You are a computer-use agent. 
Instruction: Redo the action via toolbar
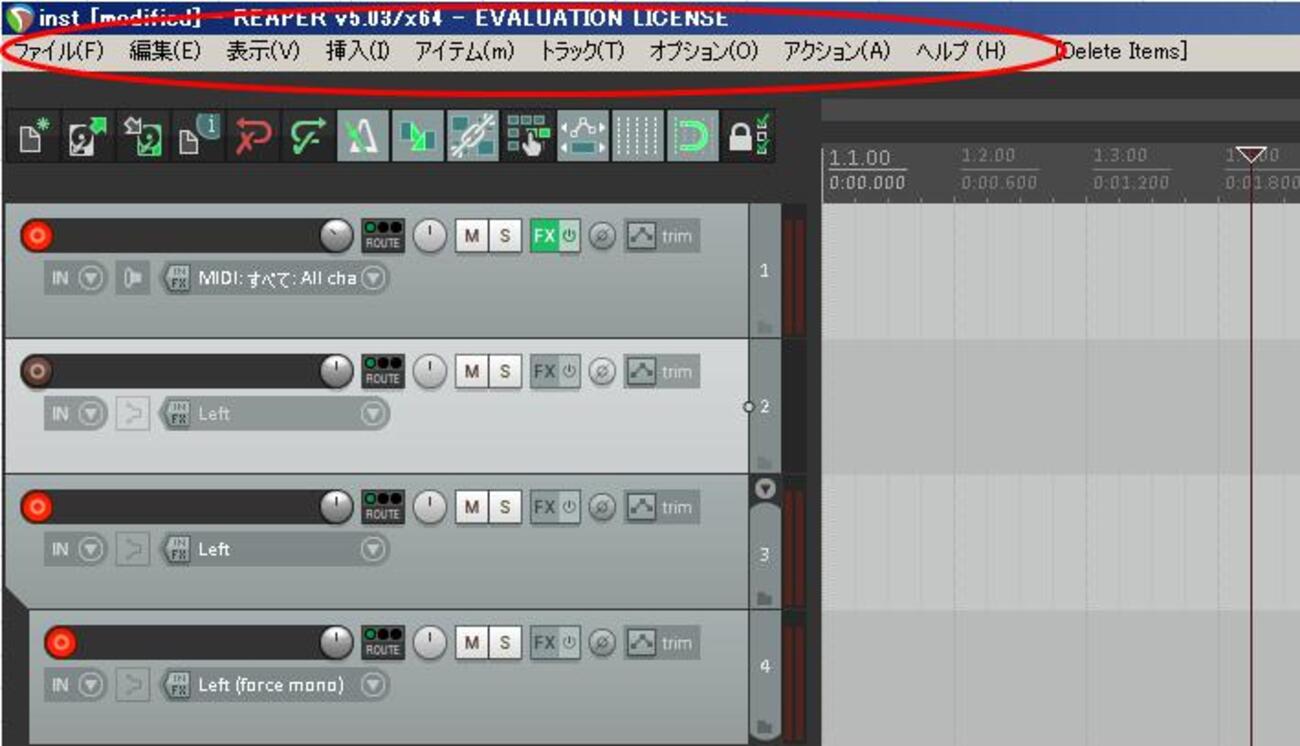(x=308, y=138)
